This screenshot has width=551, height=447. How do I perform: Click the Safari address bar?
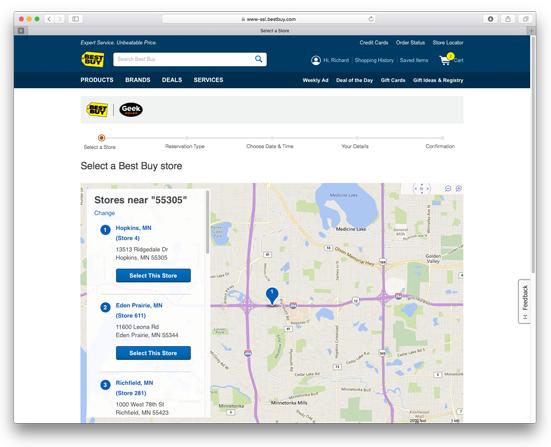coord(268,19)
